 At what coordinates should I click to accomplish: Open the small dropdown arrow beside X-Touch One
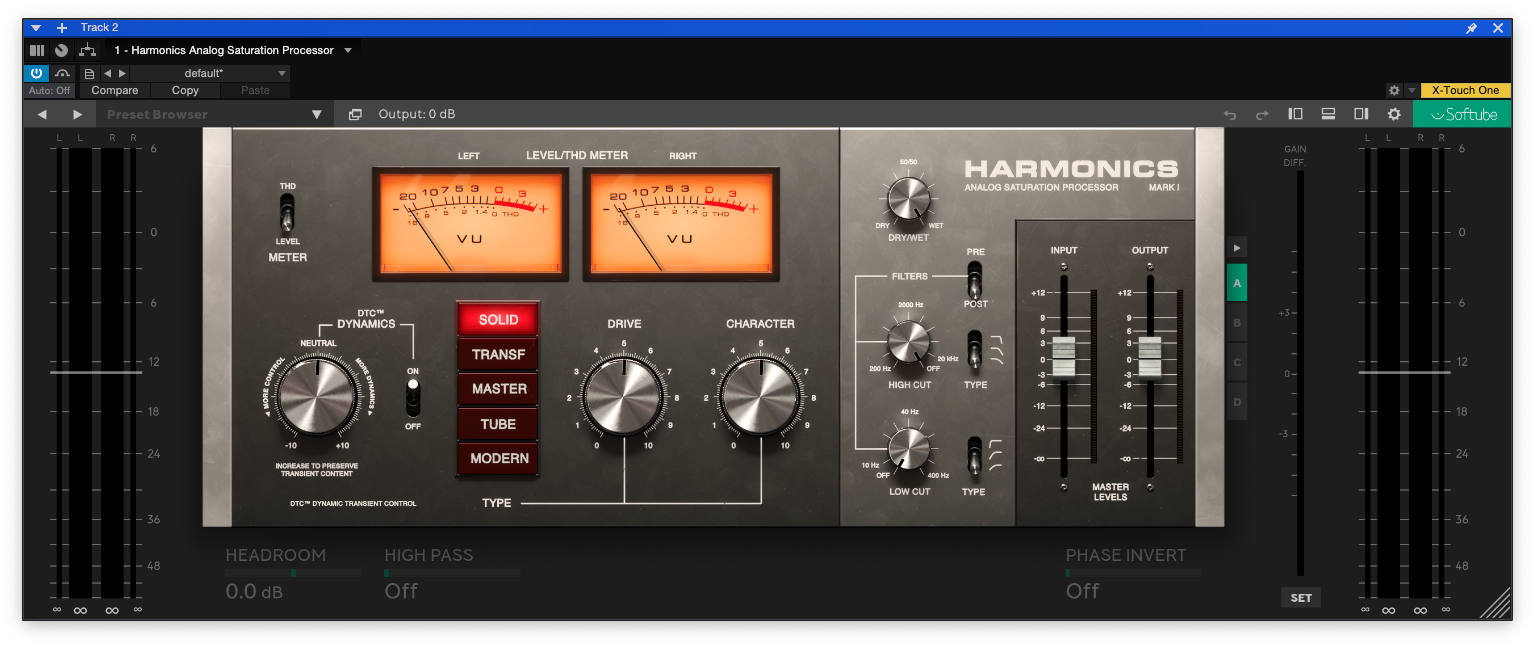(x=1412, y=90)
